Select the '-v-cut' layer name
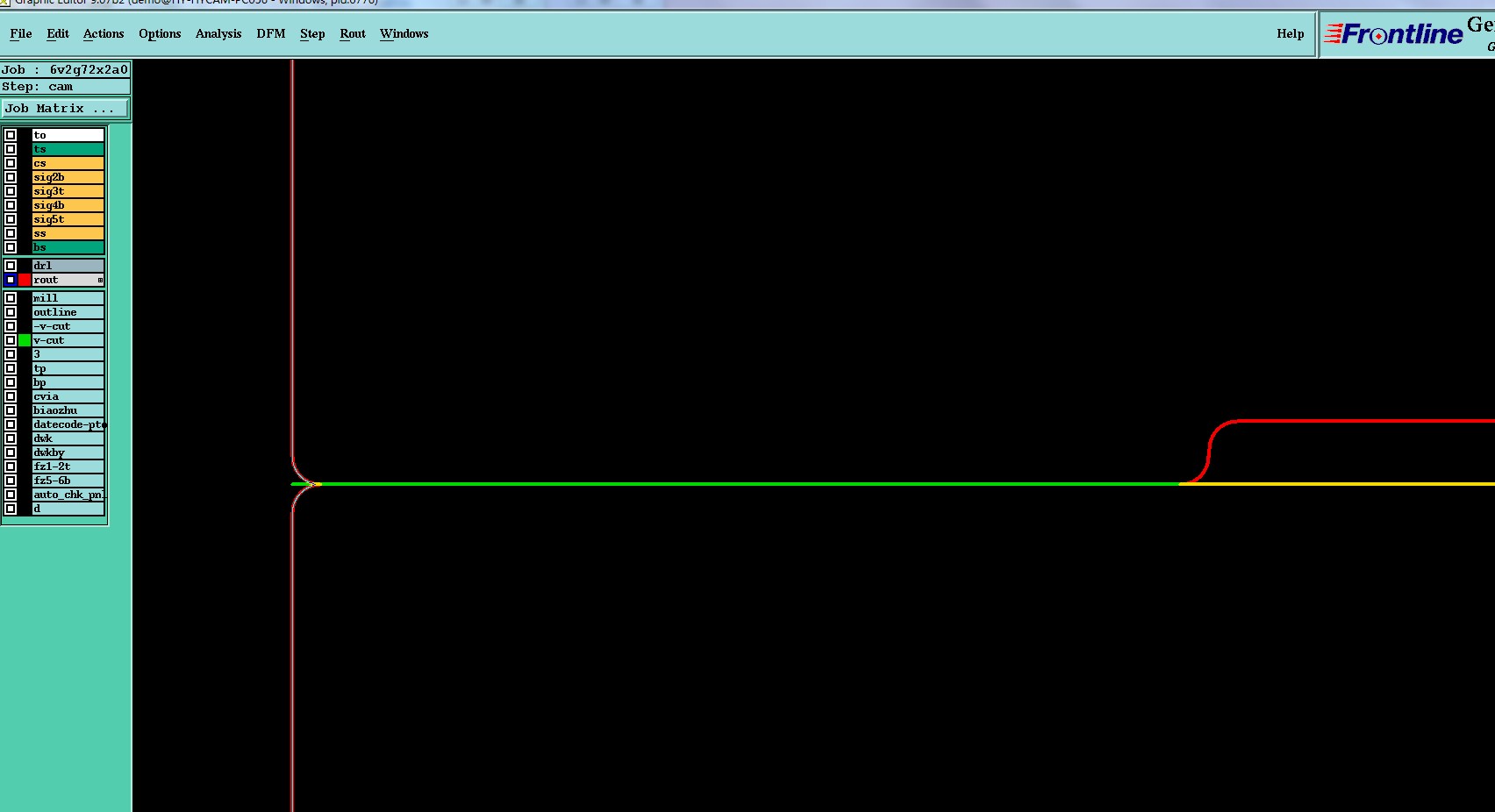 click(68, 326)
